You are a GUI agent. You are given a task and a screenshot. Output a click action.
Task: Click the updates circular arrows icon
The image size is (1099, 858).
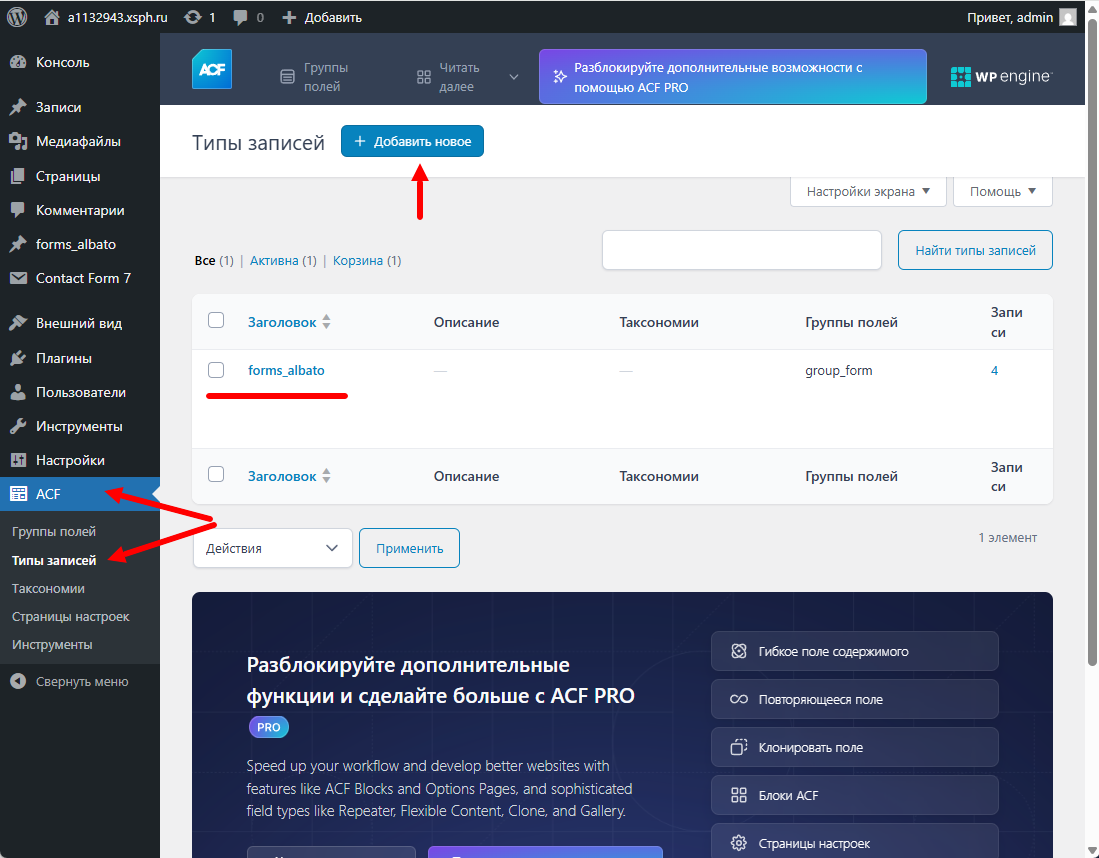(193, 17)
